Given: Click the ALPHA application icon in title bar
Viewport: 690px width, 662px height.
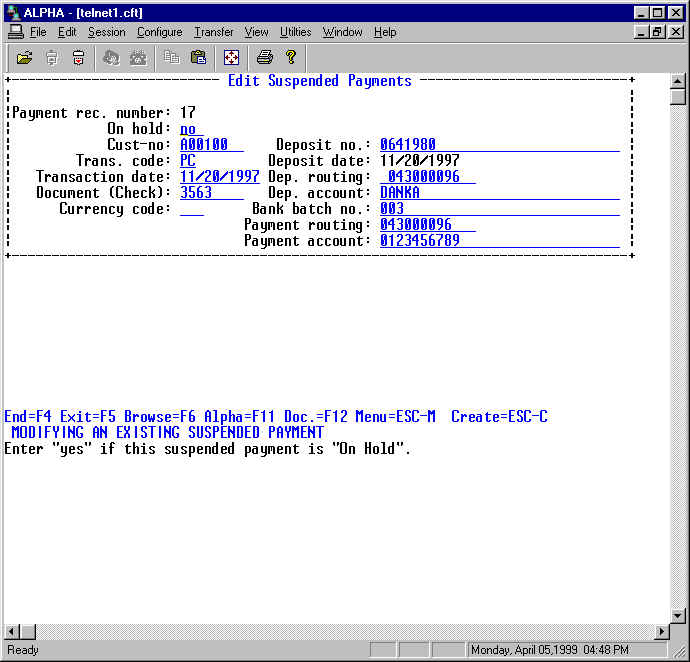Looking at the screenshot, I should coord(14,12).
